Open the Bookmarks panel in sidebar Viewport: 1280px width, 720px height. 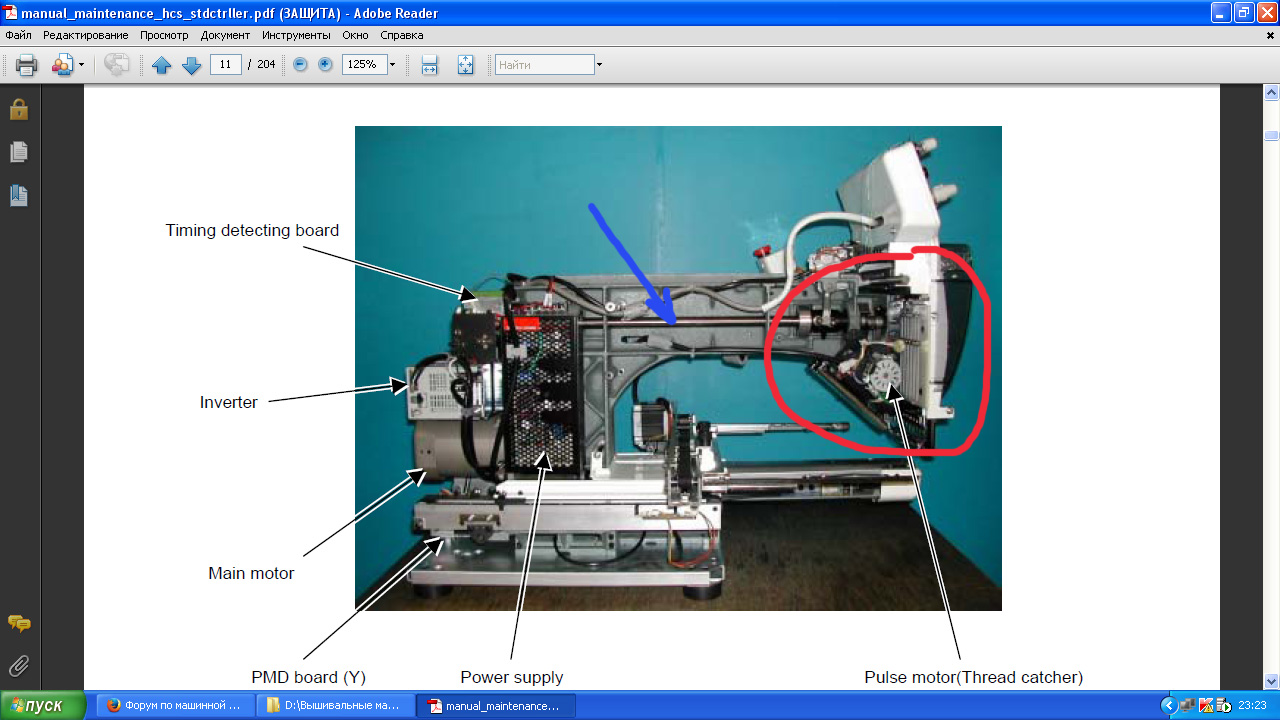pos(19,195)
